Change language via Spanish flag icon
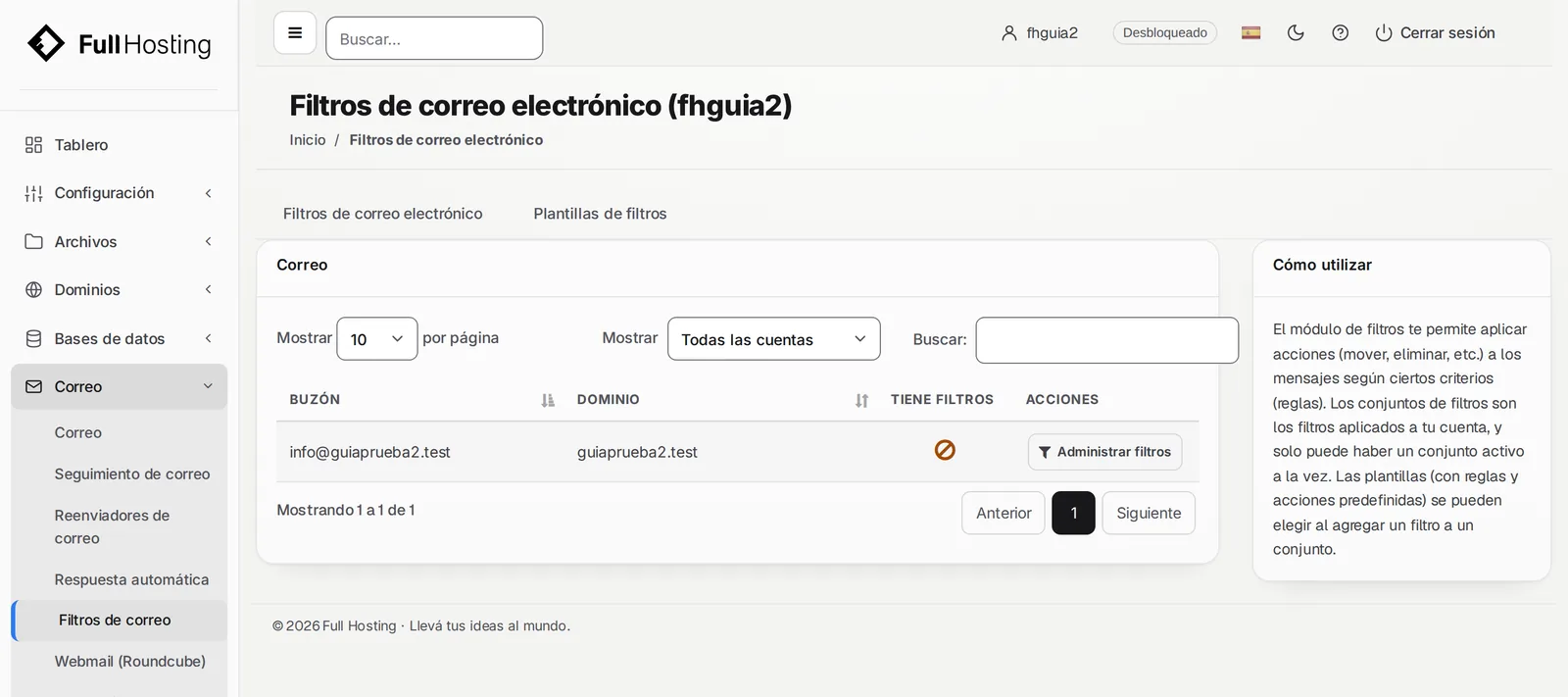Viewport: 1568px width, 697px height. pyautogui.click(x=1250, y=33)
